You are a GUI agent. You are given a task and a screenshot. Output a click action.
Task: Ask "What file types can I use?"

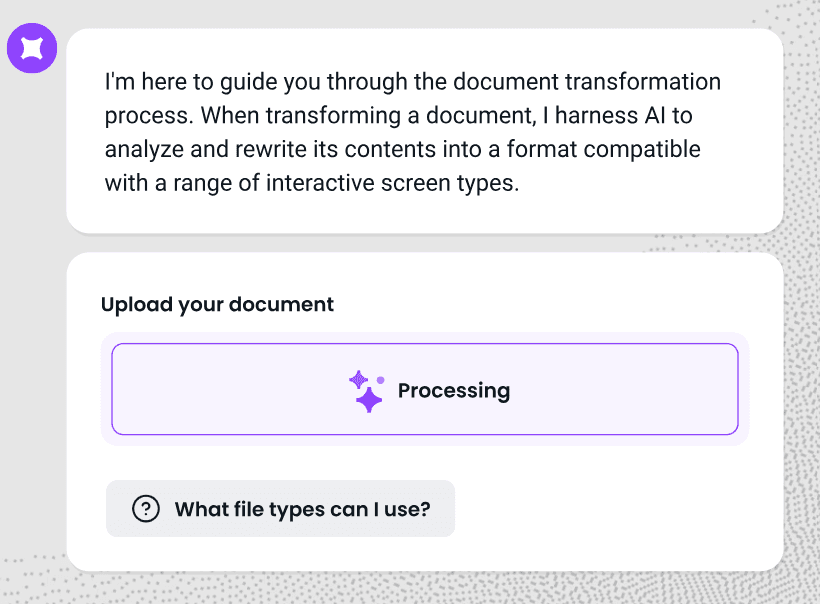(281, 509)
